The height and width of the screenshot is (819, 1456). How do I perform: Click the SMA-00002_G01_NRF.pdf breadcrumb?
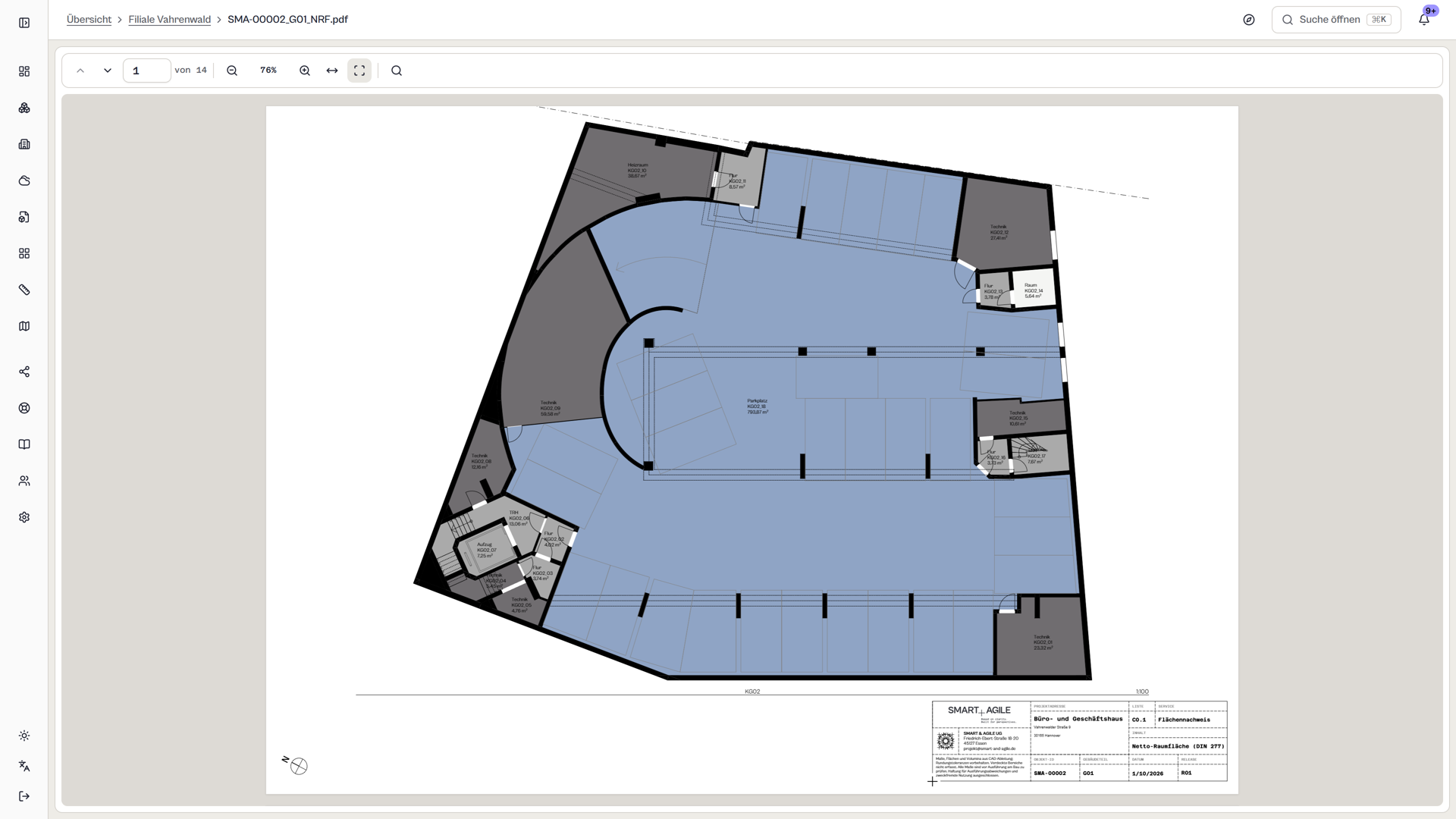tap(287, 20)
